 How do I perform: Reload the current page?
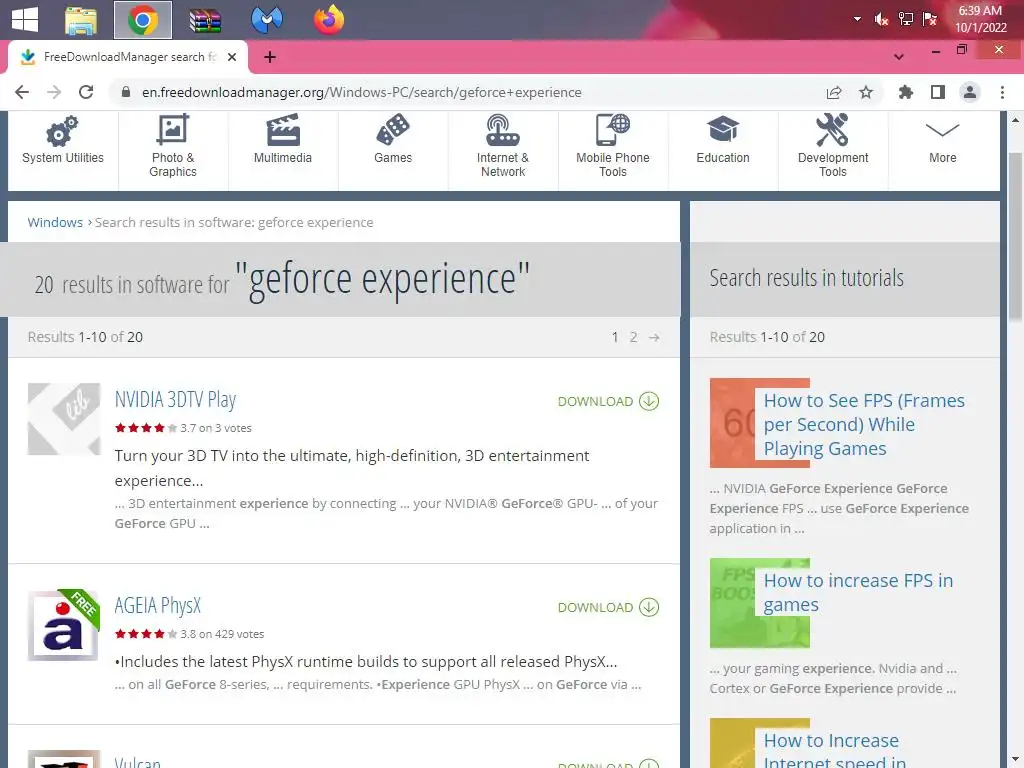86,92
